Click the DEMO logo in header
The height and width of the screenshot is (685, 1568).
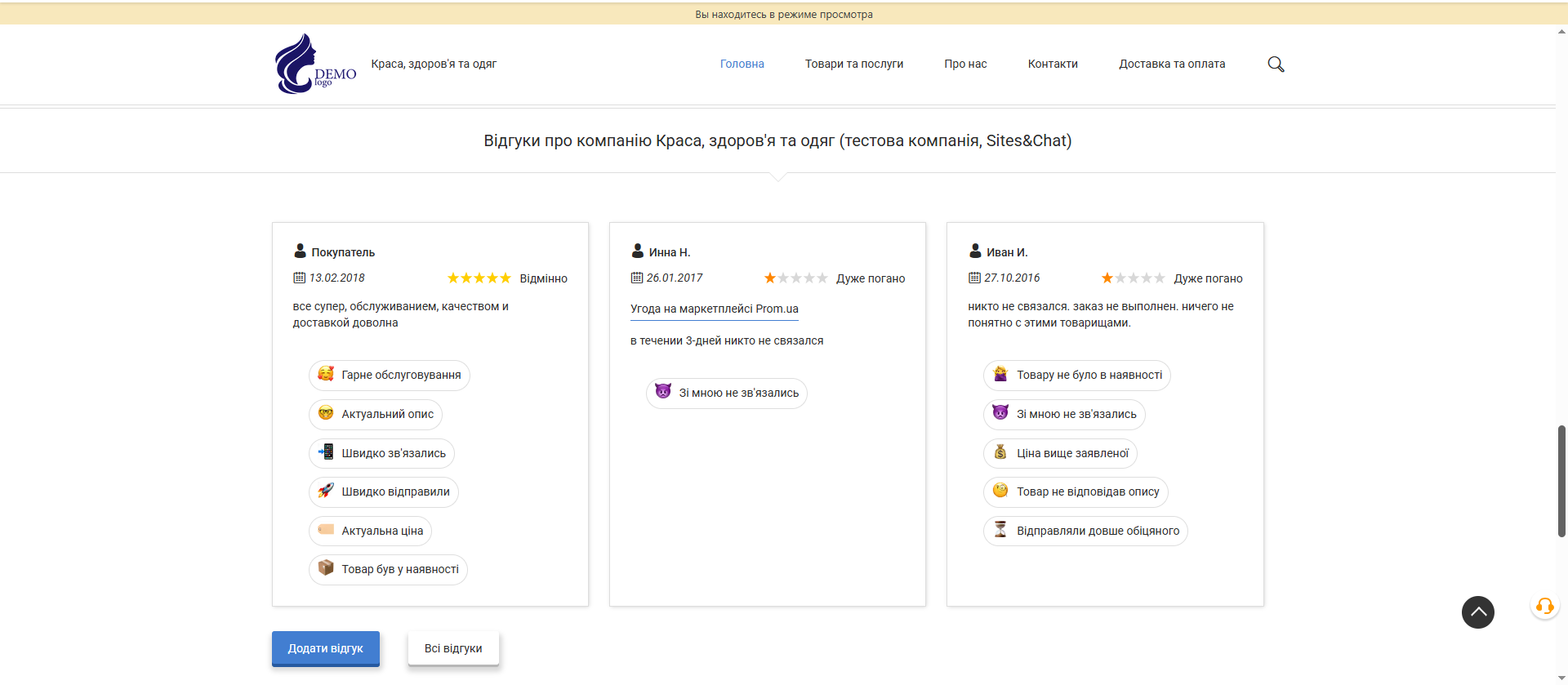click(315, 64)
